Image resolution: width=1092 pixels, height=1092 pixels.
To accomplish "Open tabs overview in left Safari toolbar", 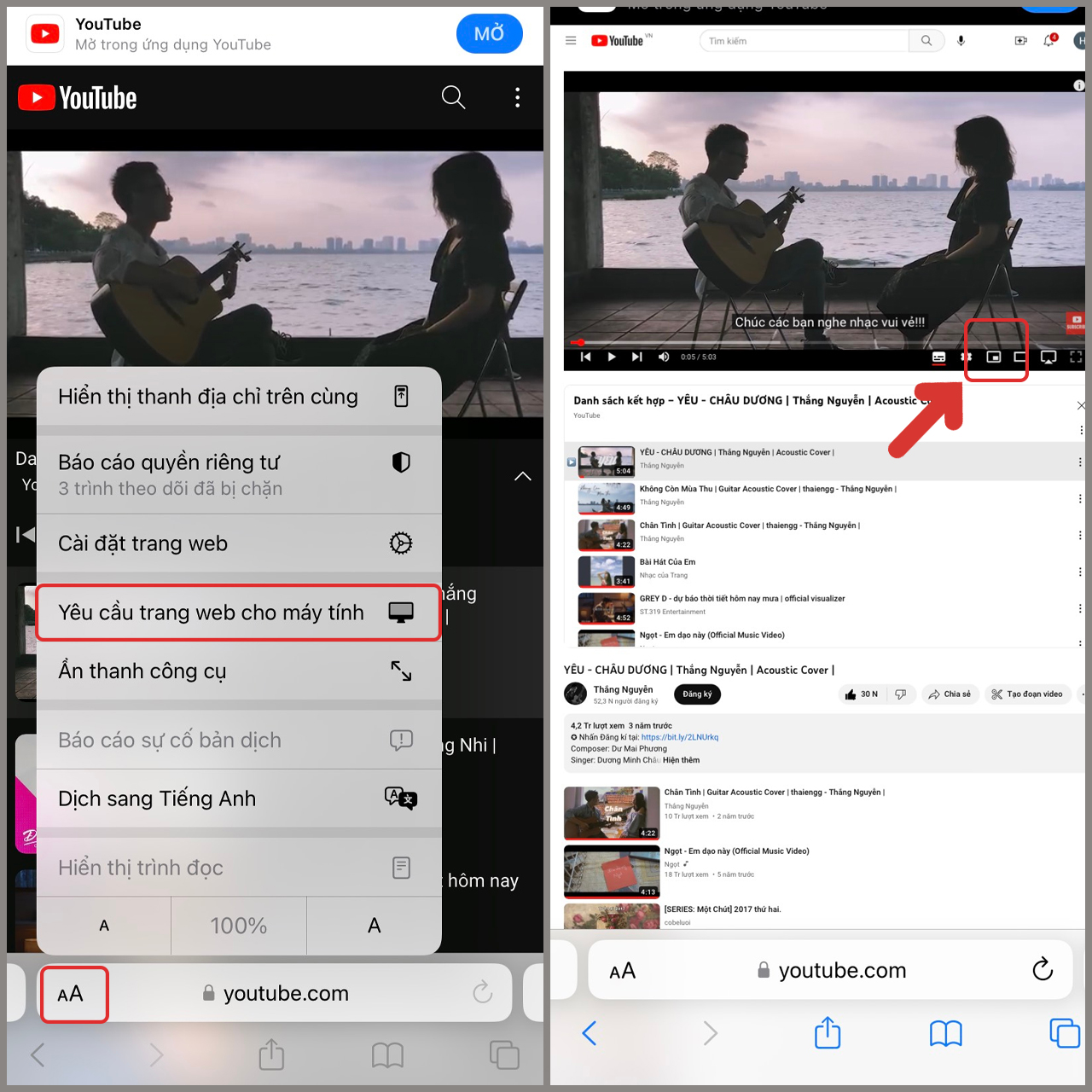I will point(504,1054).
